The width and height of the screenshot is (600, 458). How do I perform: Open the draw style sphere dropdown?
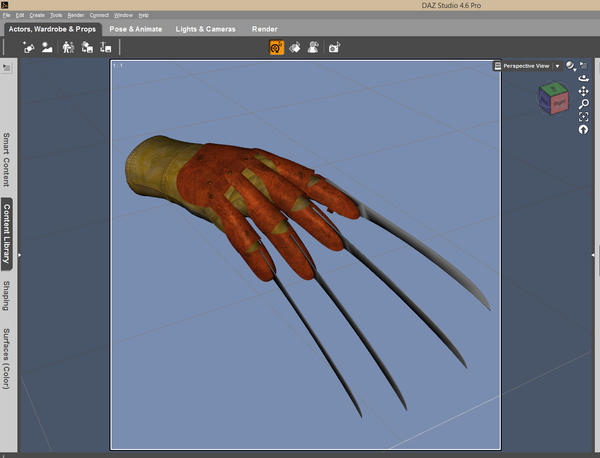[571, 66]
